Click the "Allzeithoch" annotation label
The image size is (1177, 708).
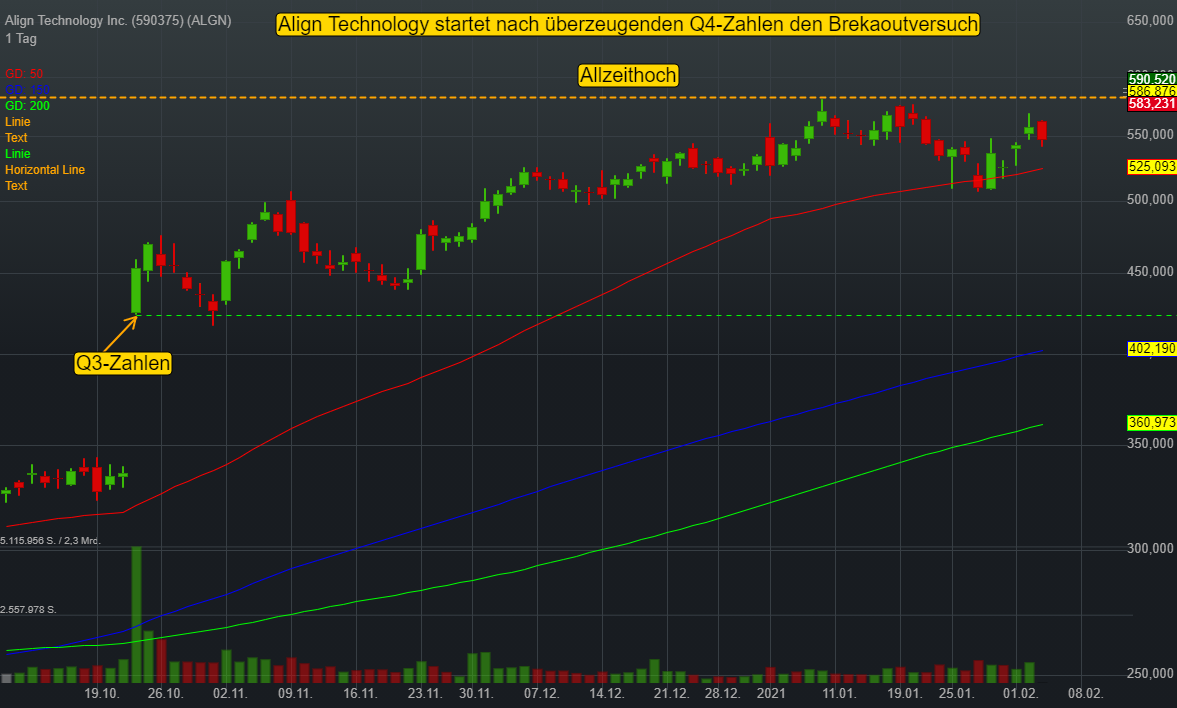click(x=628, y=75)
